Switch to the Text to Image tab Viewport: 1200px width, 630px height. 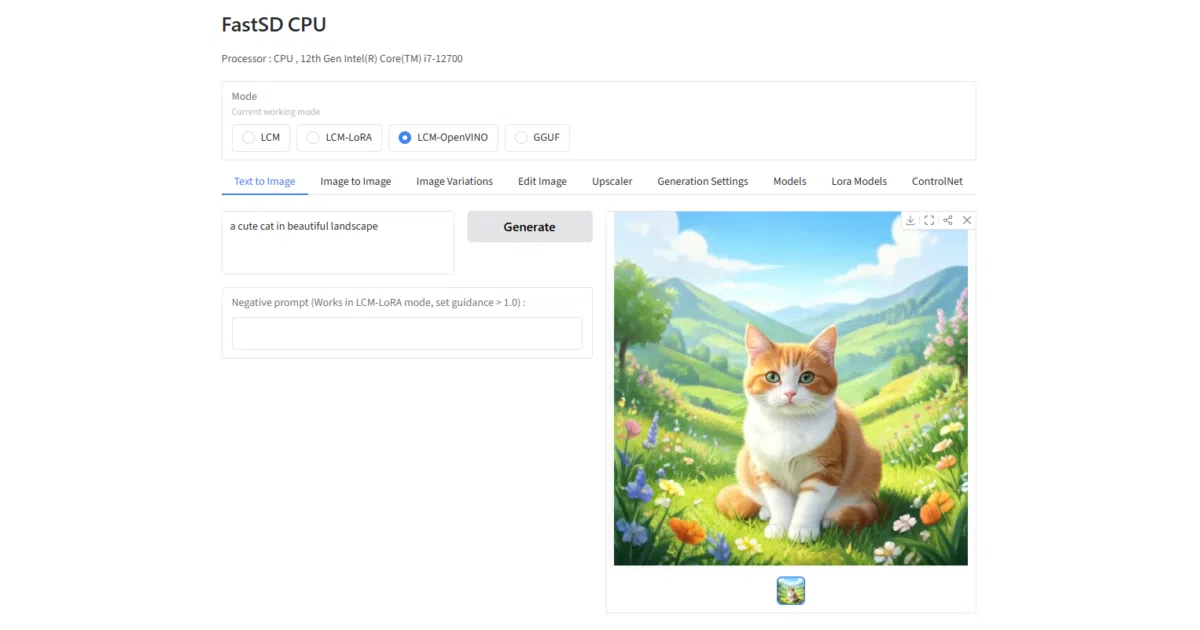(265, 181)
